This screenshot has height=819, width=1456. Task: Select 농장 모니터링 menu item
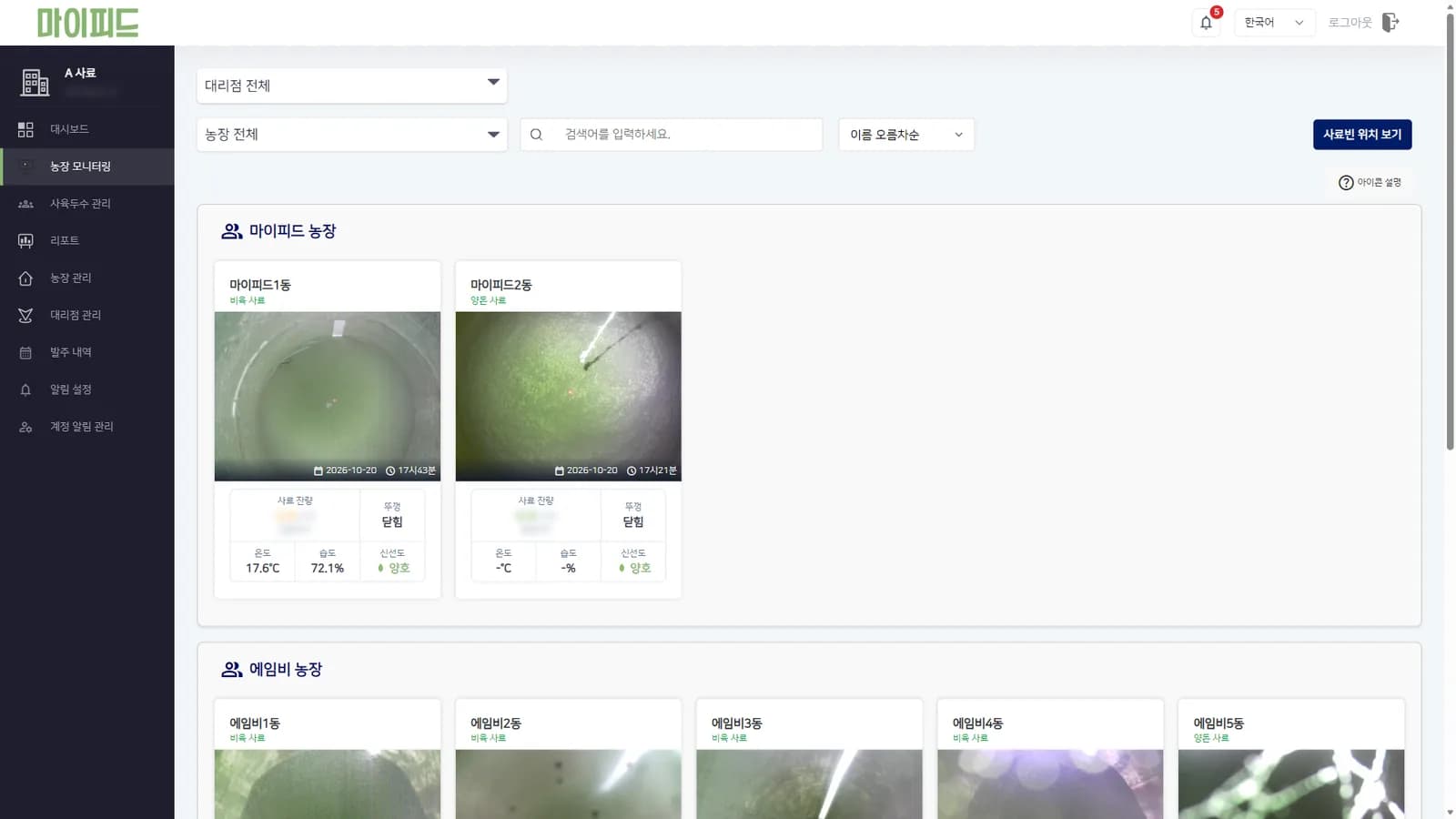point(86,167)
